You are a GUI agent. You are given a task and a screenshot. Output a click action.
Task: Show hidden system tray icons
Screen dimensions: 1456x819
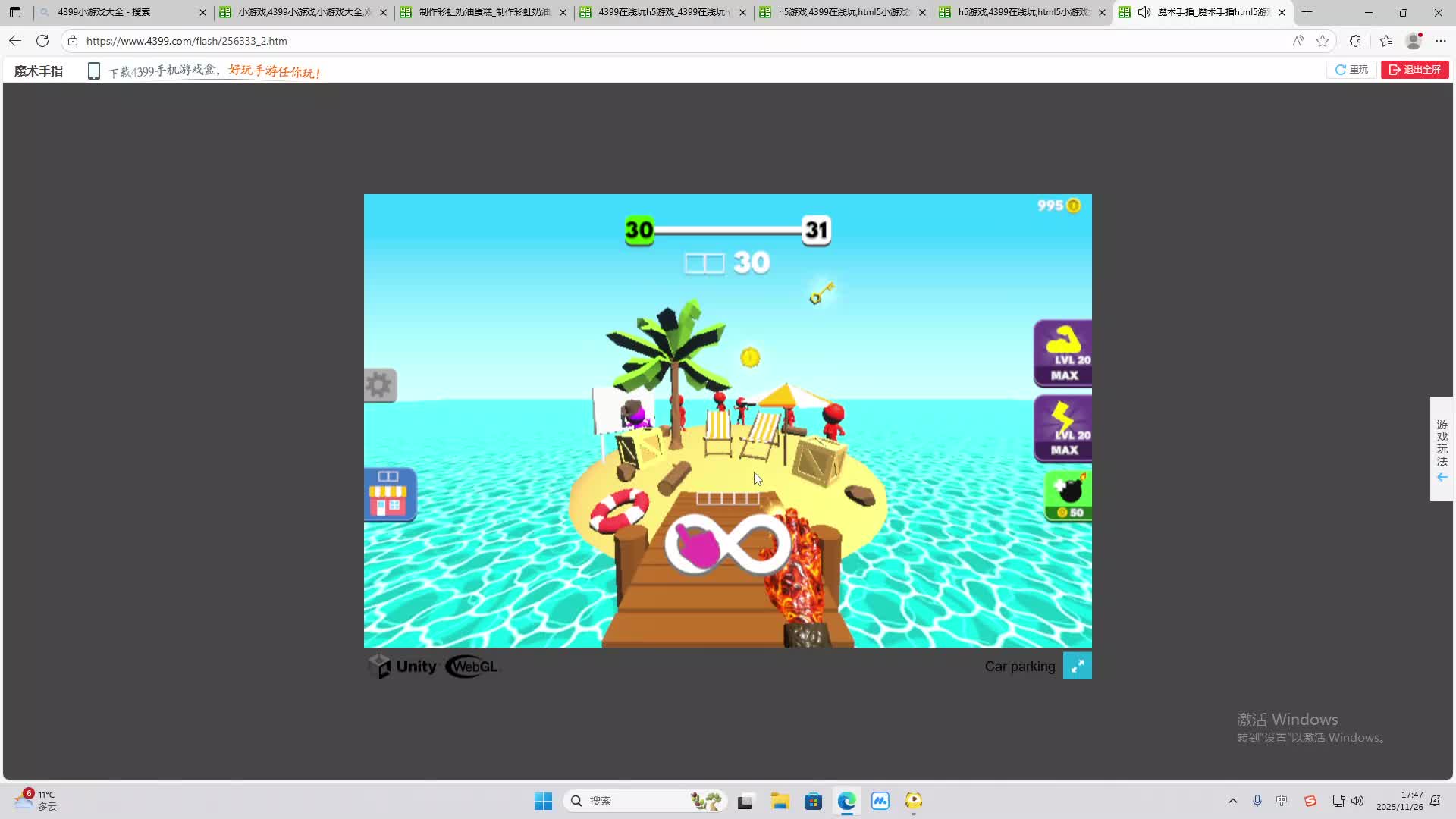click(1232, 801)
